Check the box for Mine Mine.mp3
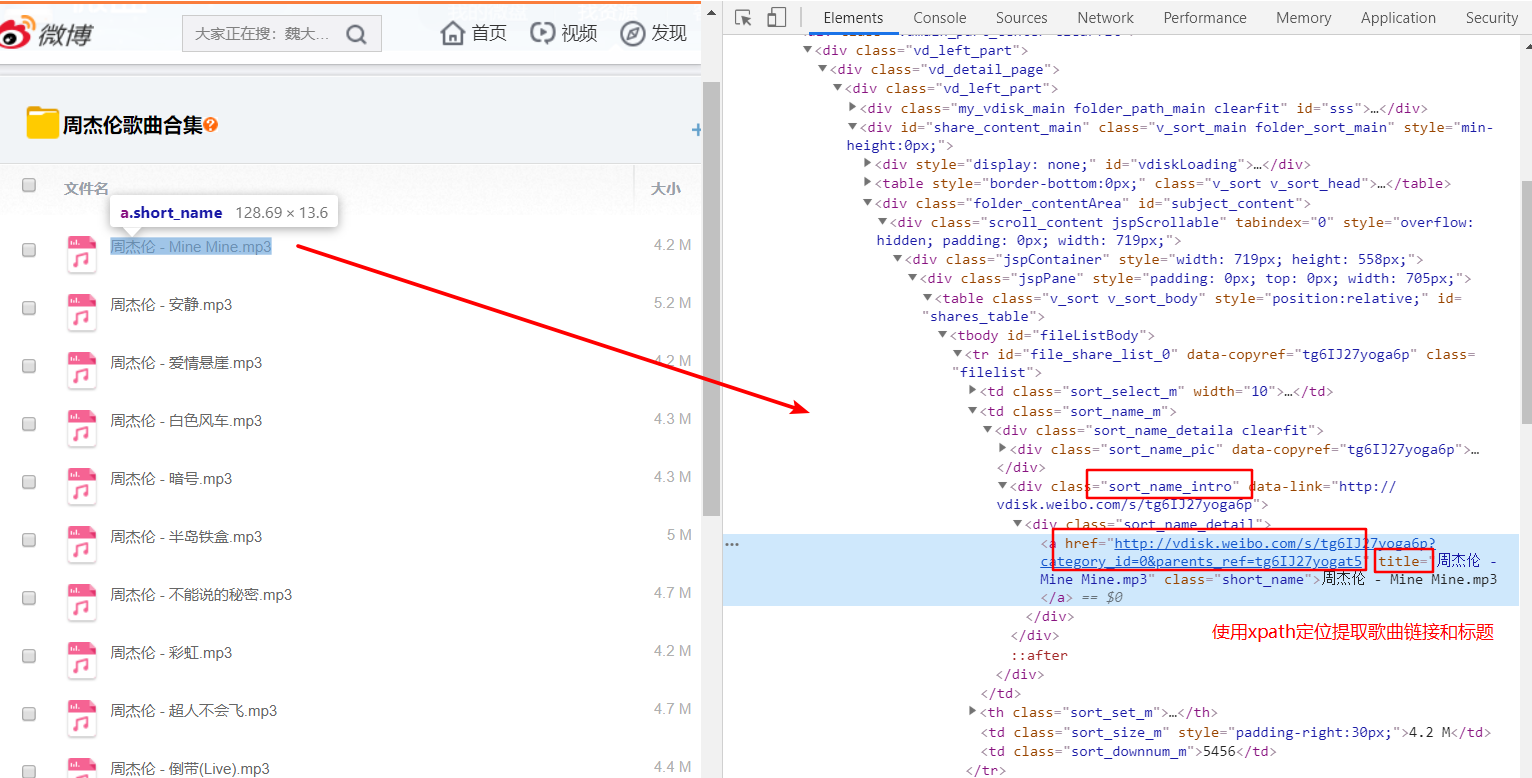Image resolution: width=1532 pixels, height=778 pixels. point(29,250)
